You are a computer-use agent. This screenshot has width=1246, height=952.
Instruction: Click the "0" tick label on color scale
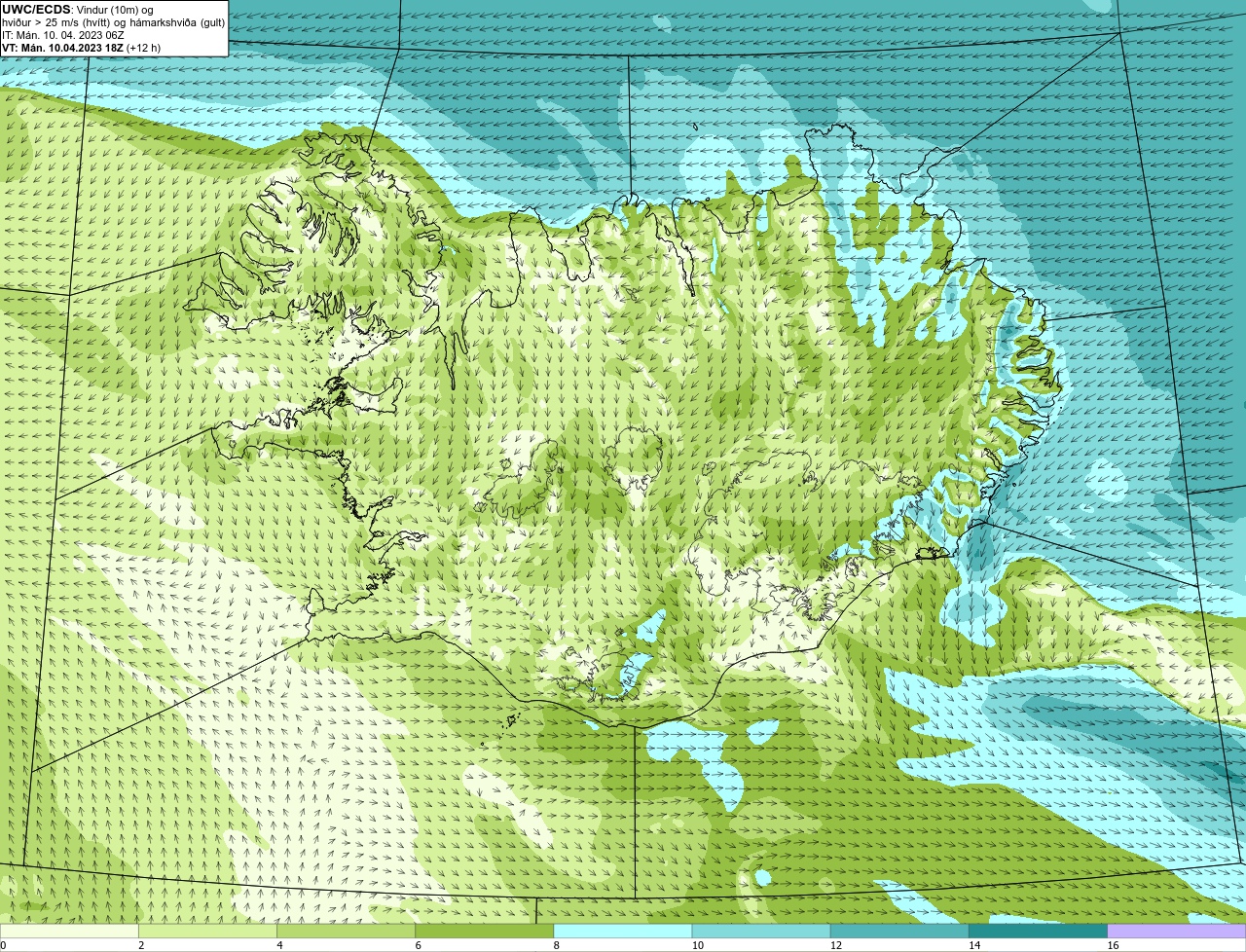click(4, 945)
